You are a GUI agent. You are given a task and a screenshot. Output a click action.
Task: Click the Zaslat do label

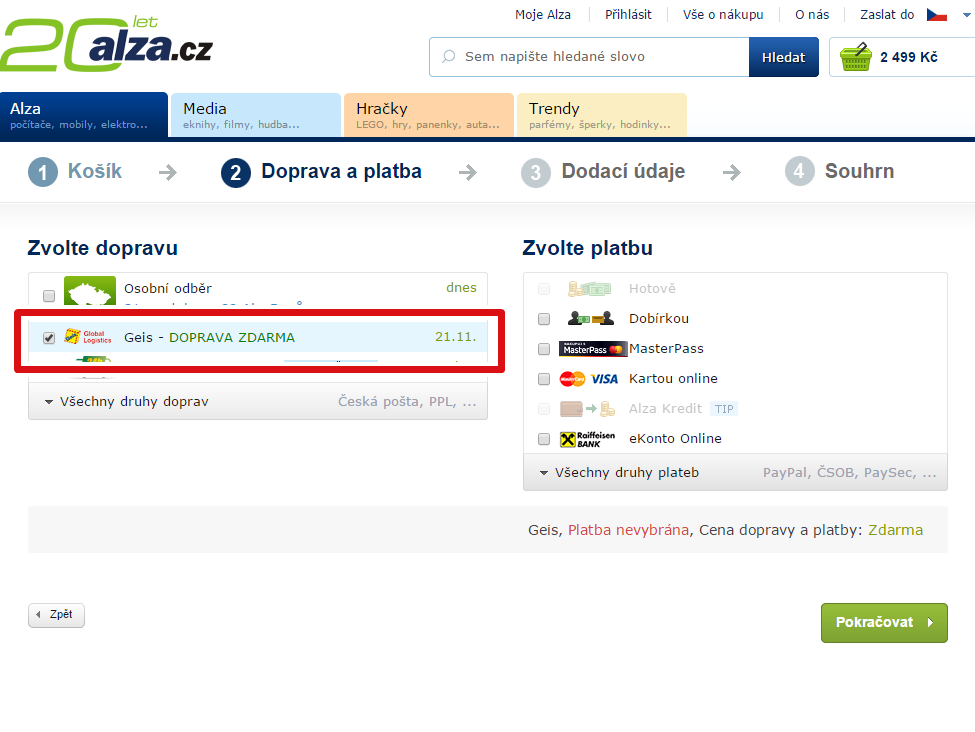(x=887, y=14)
